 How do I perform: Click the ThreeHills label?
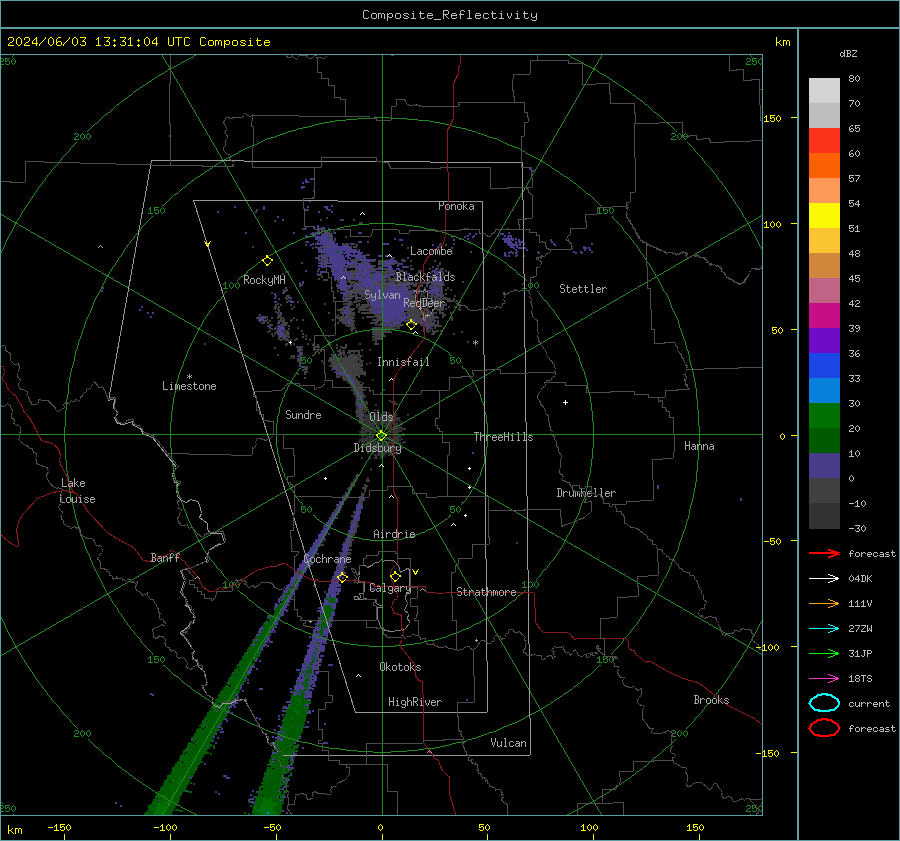pos(503,437)
